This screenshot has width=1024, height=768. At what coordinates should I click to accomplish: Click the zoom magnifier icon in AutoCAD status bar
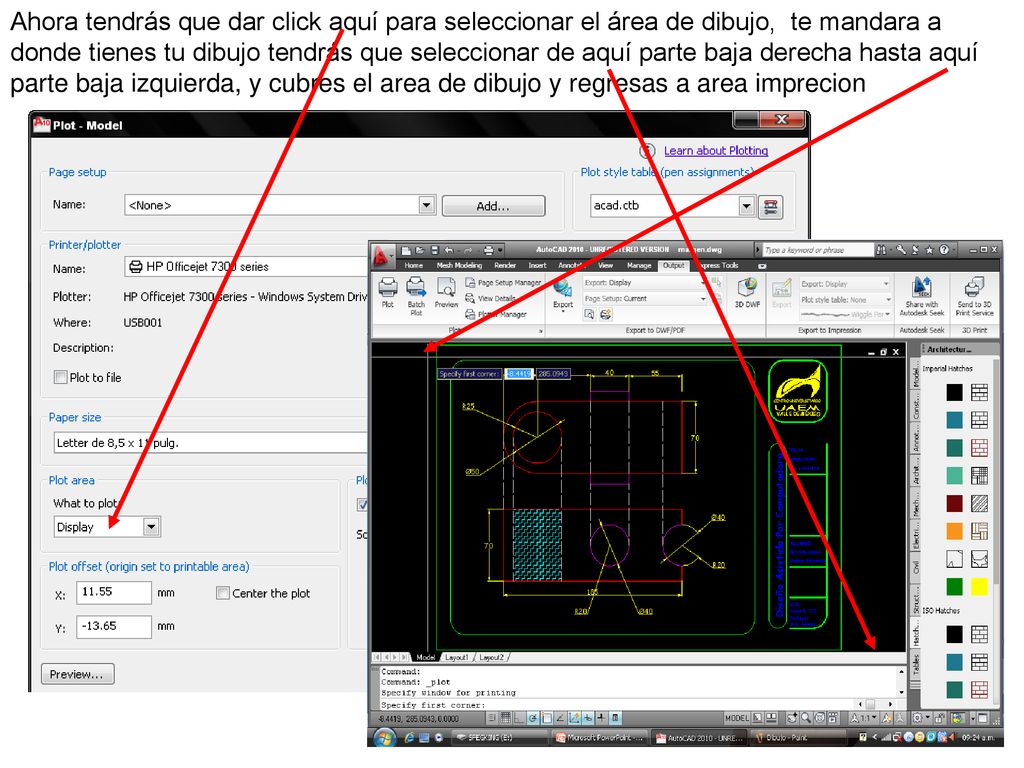[806, 718]
